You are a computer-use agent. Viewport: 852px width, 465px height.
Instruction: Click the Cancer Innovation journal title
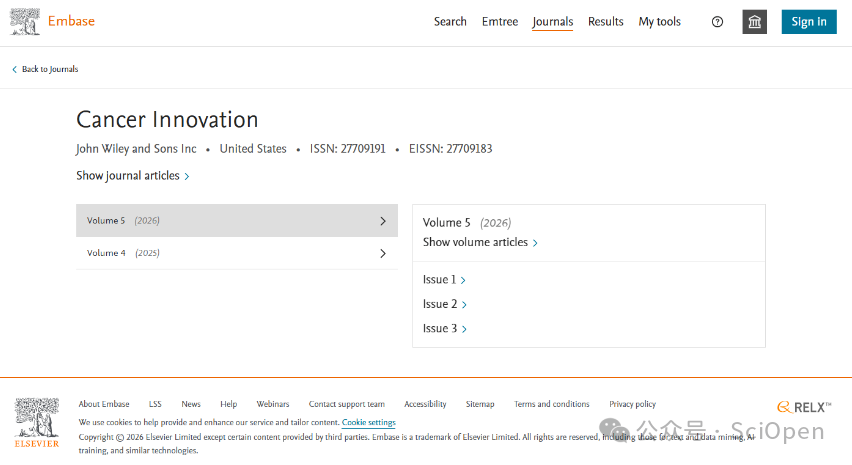[x=167, y=120]
